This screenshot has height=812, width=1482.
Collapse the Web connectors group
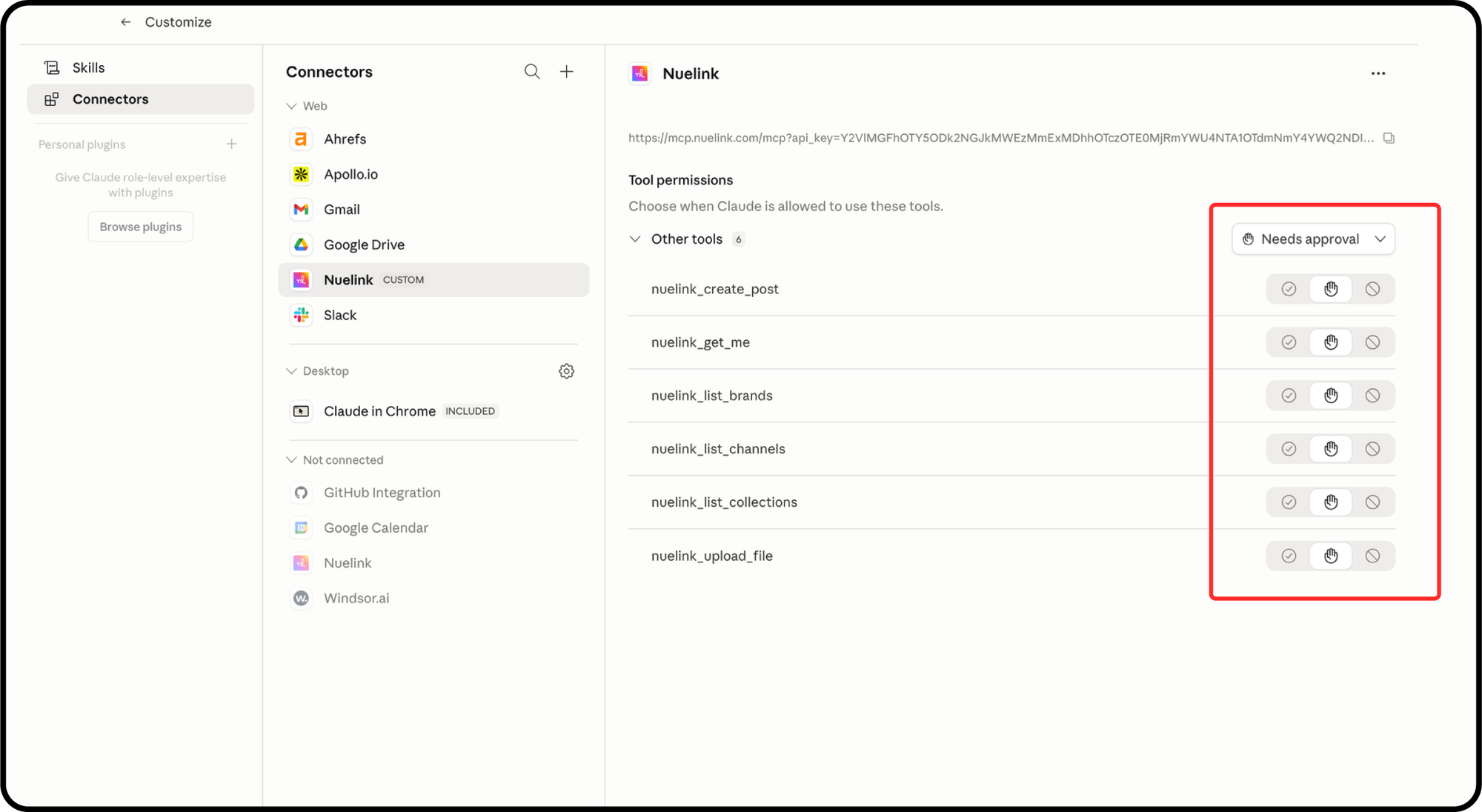click(x=291, y=106)
